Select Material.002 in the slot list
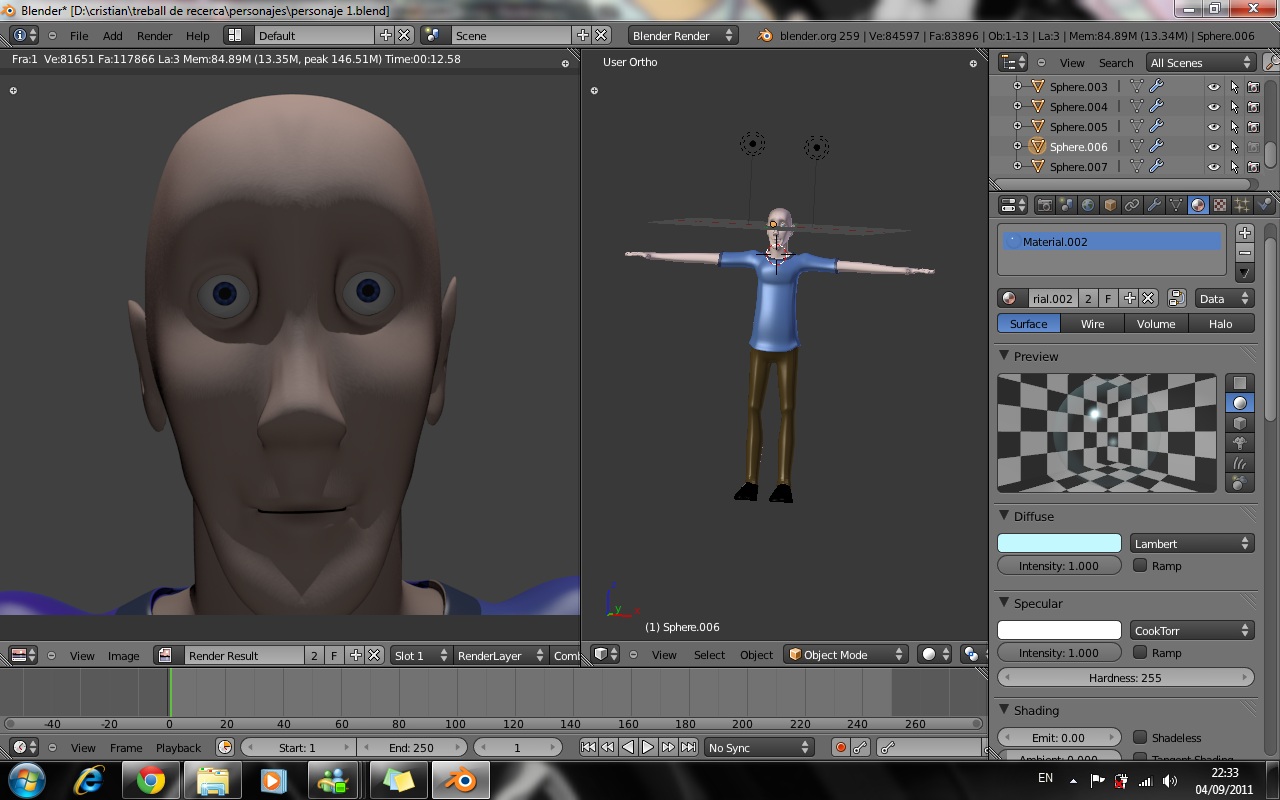 tap(1112, 241)
